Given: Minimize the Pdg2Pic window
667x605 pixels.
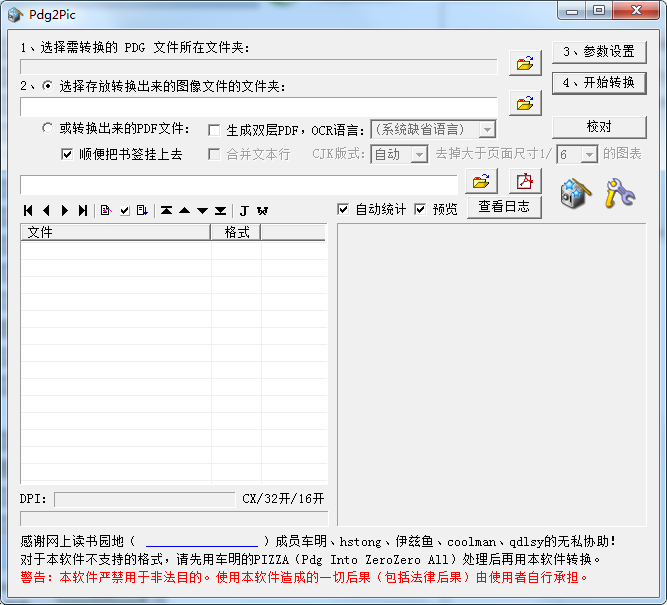Looking at the screenshot, I should (572, 10).
